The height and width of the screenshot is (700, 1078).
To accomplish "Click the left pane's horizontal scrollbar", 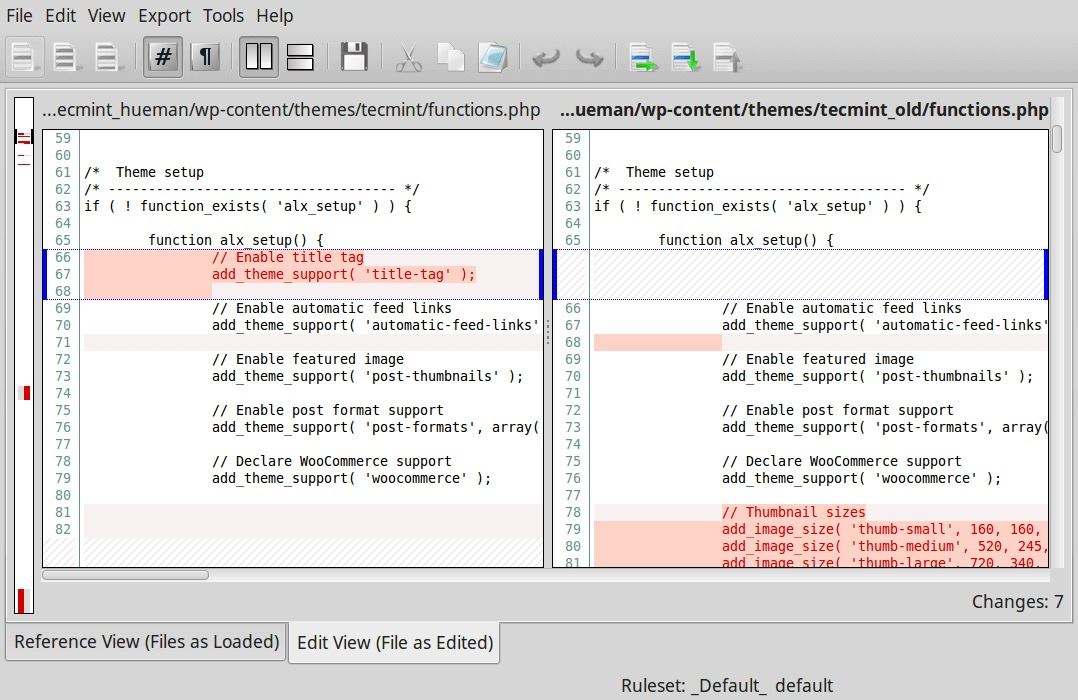I will point(126,574).
